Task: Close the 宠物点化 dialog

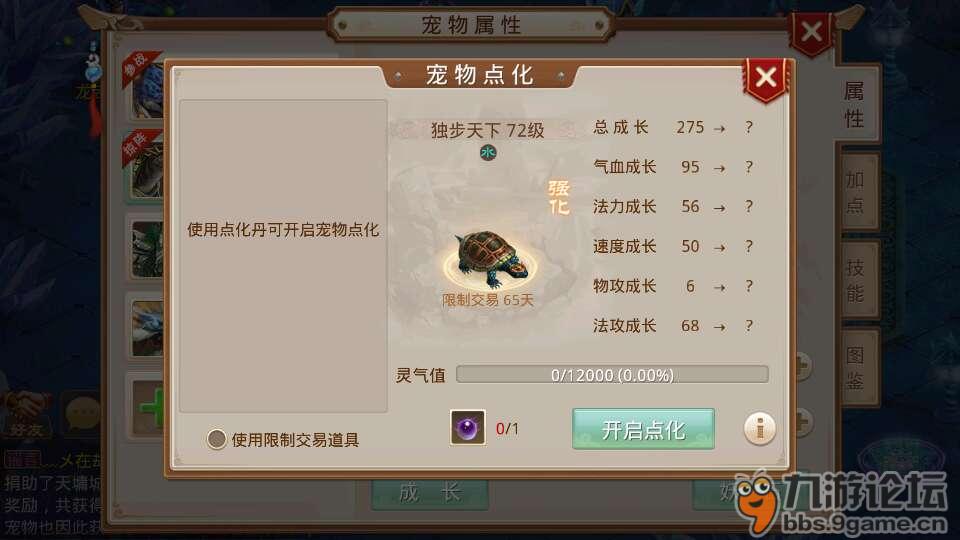Action: [765, 78]
